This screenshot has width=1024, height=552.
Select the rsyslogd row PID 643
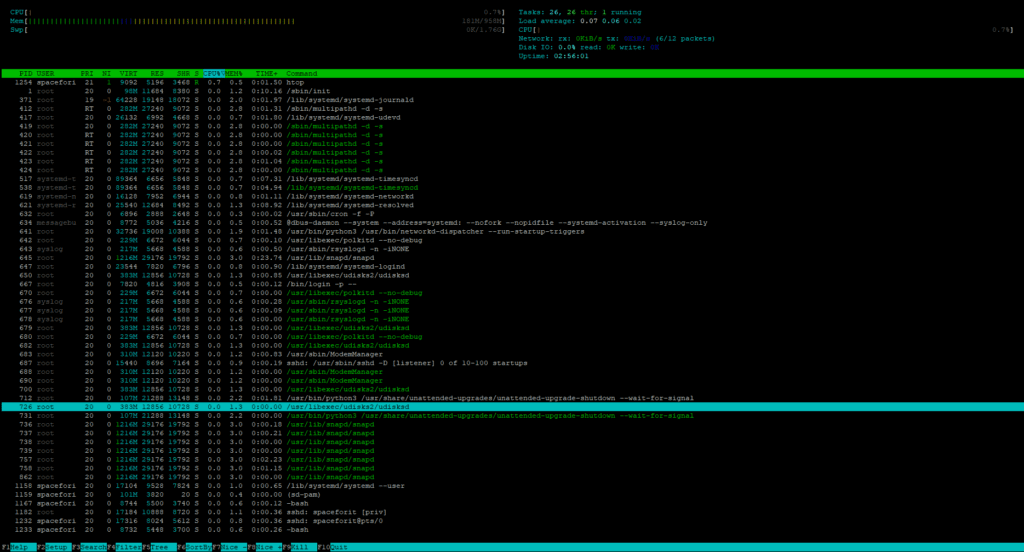pyautogui.click(x=512, y=249)
